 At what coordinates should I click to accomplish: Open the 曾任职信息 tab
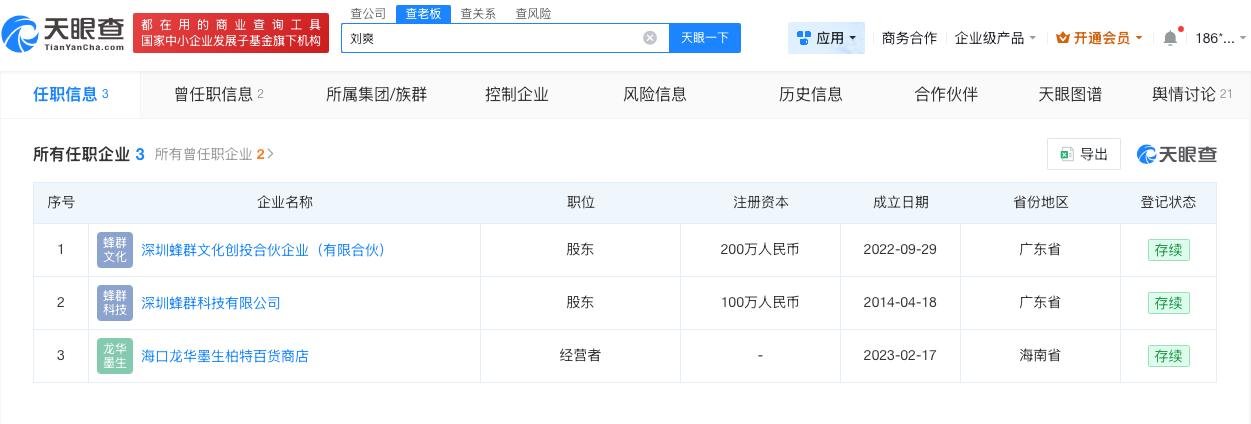tap(219, 94)
